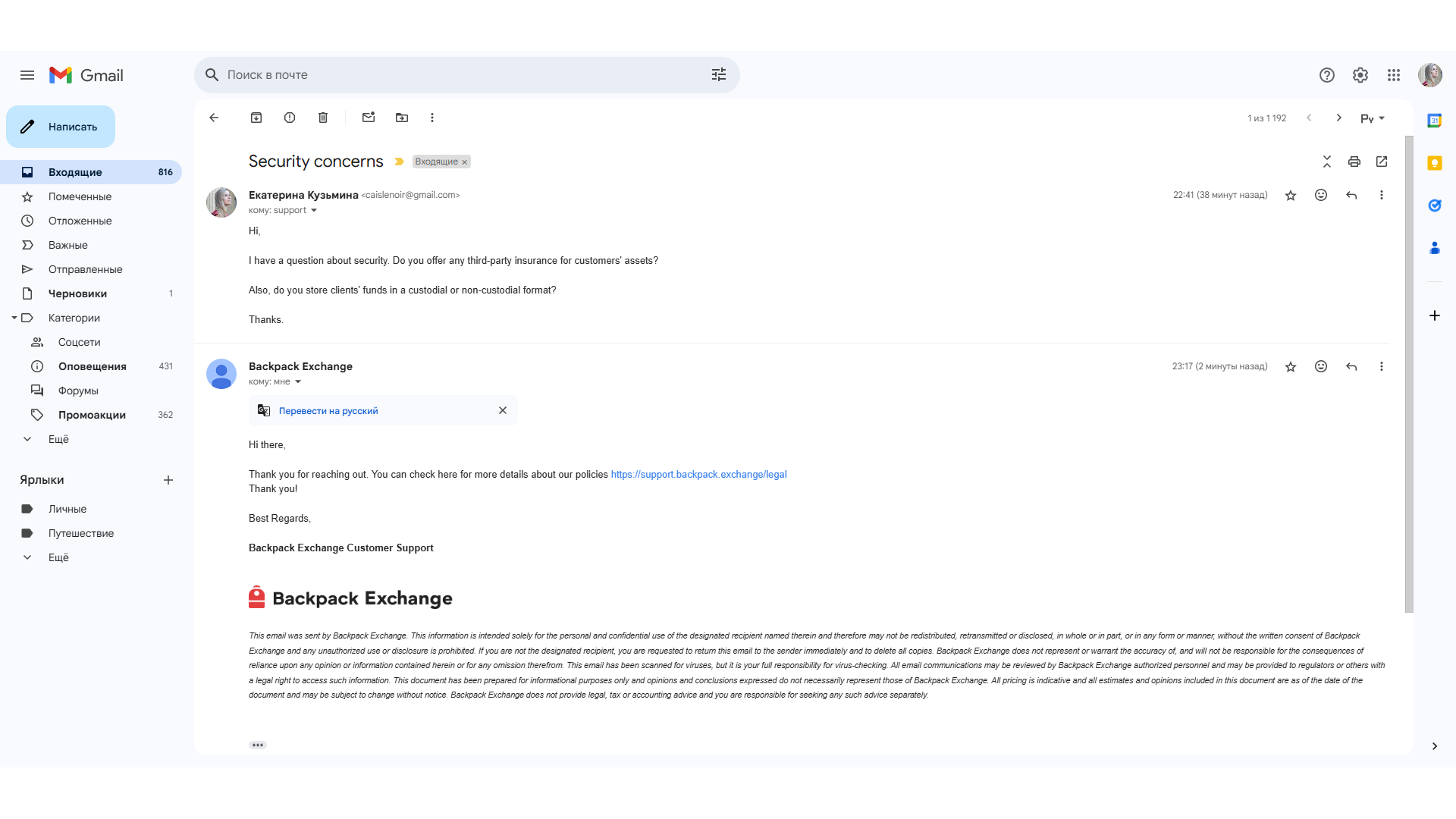Image resolution: width=1456 pixels, height=819 pixels.
Task: Report this email as spam
Action: click(x=290, y=118)
